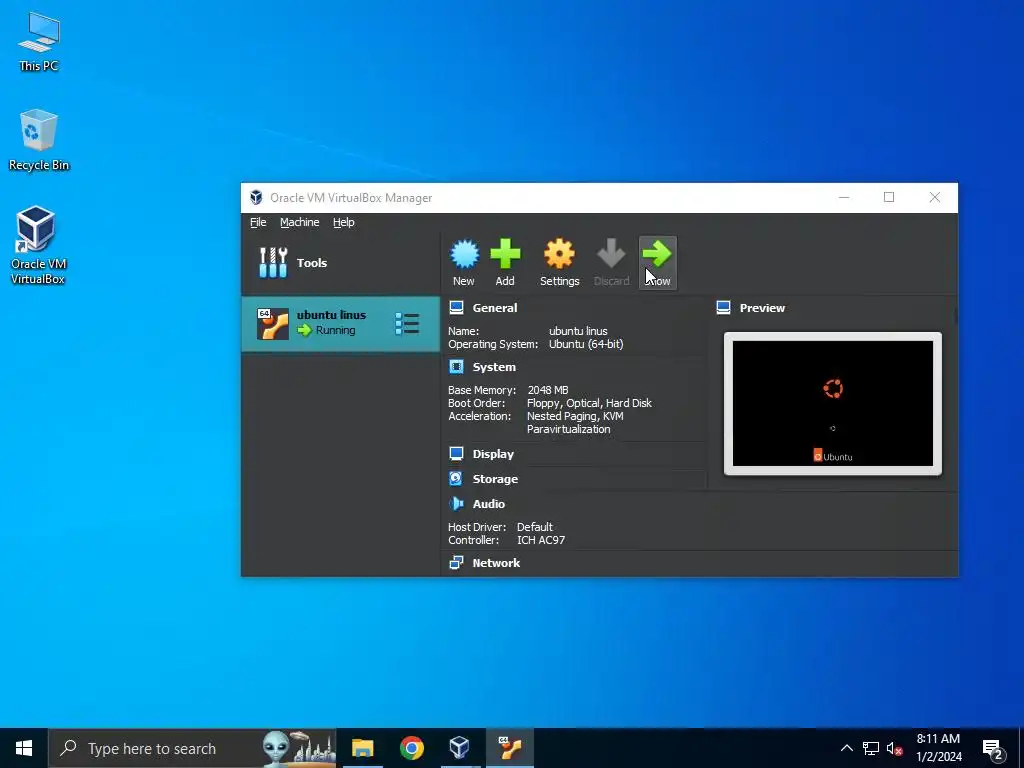The width and height of the screenshot is (1024, 768).
Task: Open File Explorer from the taskbar
Action: (x=362, y=748)
